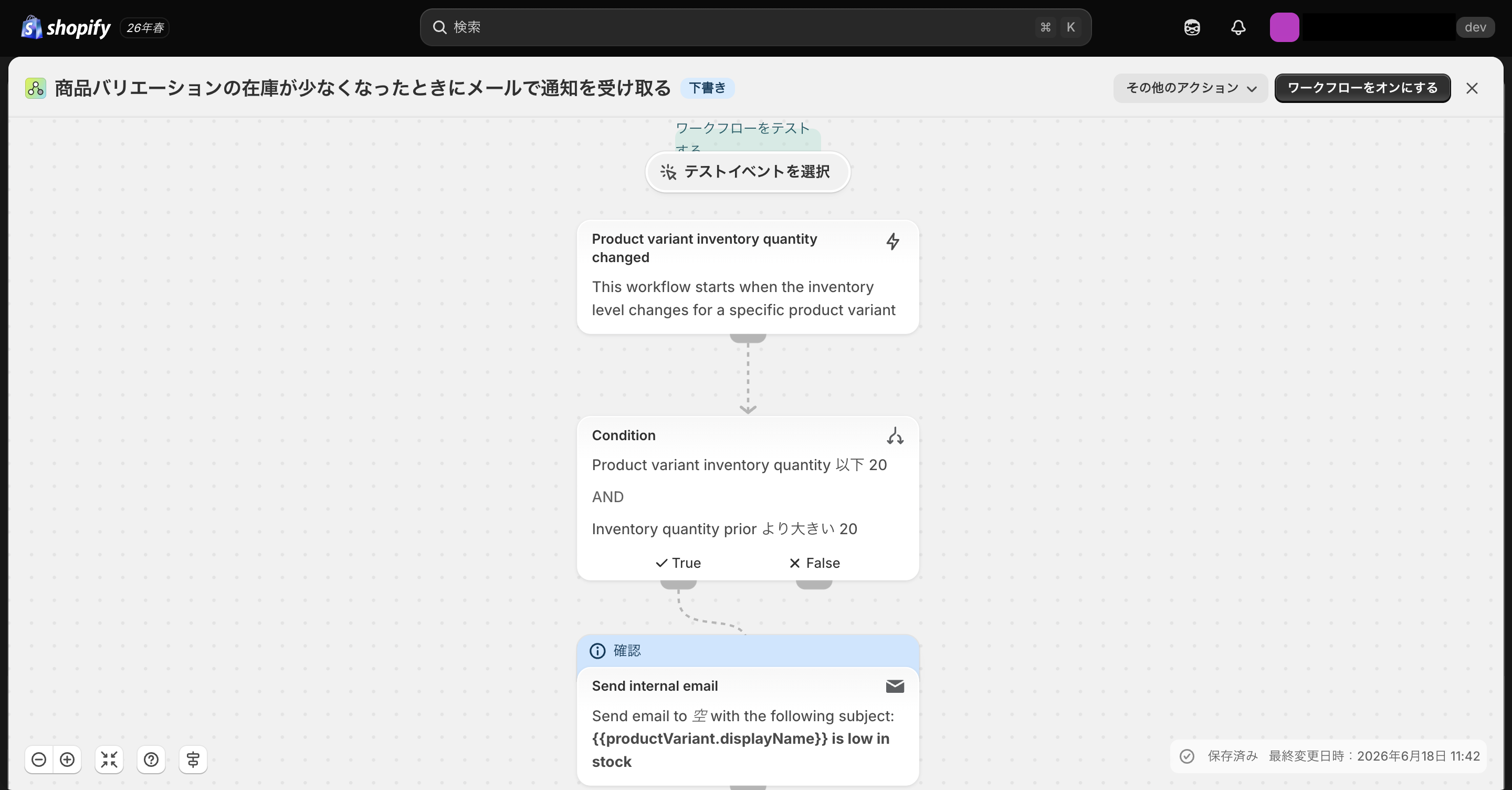The image size is (1512, 790).
Task: Expand the その他のアクション dropdown
Action: click(1190, 88)
